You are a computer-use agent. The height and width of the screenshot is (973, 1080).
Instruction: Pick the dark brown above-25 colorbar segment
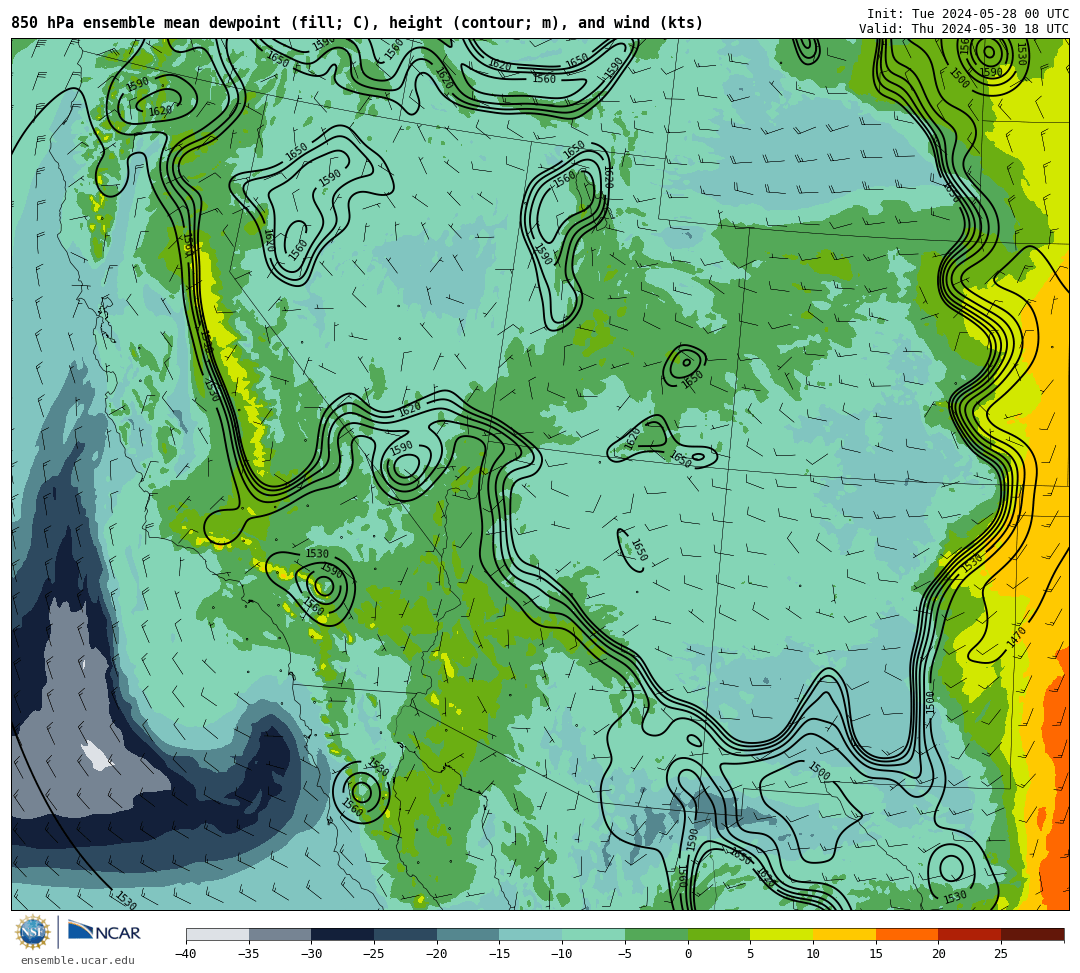[1033, 934]
